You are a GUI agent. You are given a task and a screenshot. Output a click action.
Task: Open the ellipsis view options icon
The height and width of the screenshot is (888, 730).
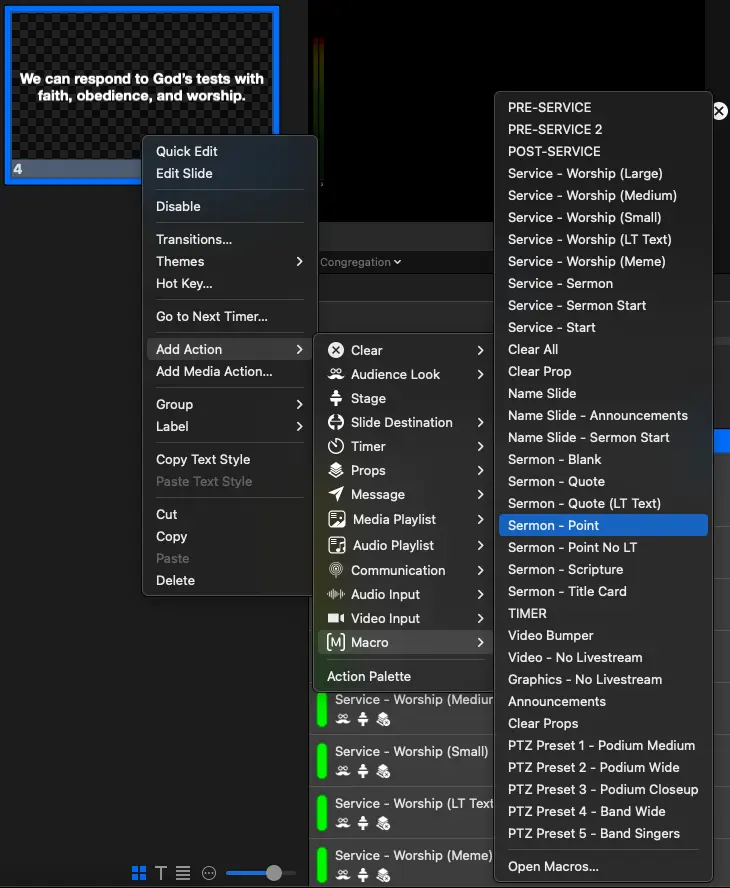(x=208, y=872)
